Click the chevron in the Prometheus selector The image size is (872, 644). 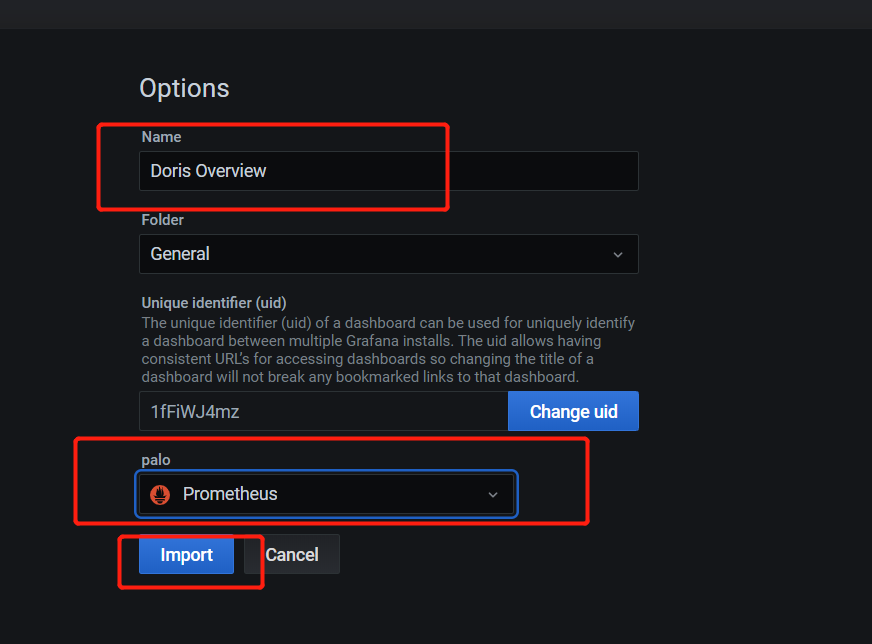click(492, 494)
